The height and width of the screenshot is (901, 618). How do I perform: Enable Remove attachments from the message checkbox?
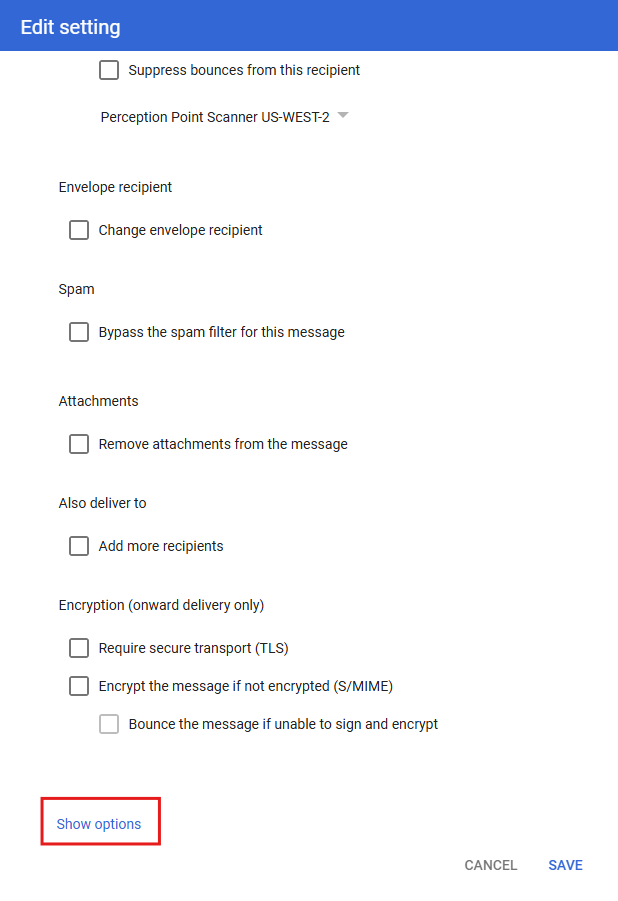79,444
